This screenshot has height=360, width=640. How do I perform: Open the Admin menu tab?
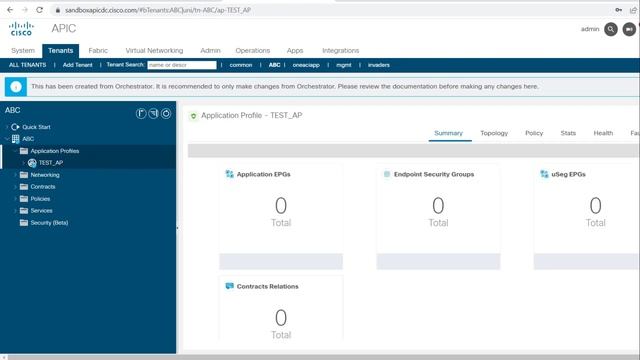(x=210, y=51)
